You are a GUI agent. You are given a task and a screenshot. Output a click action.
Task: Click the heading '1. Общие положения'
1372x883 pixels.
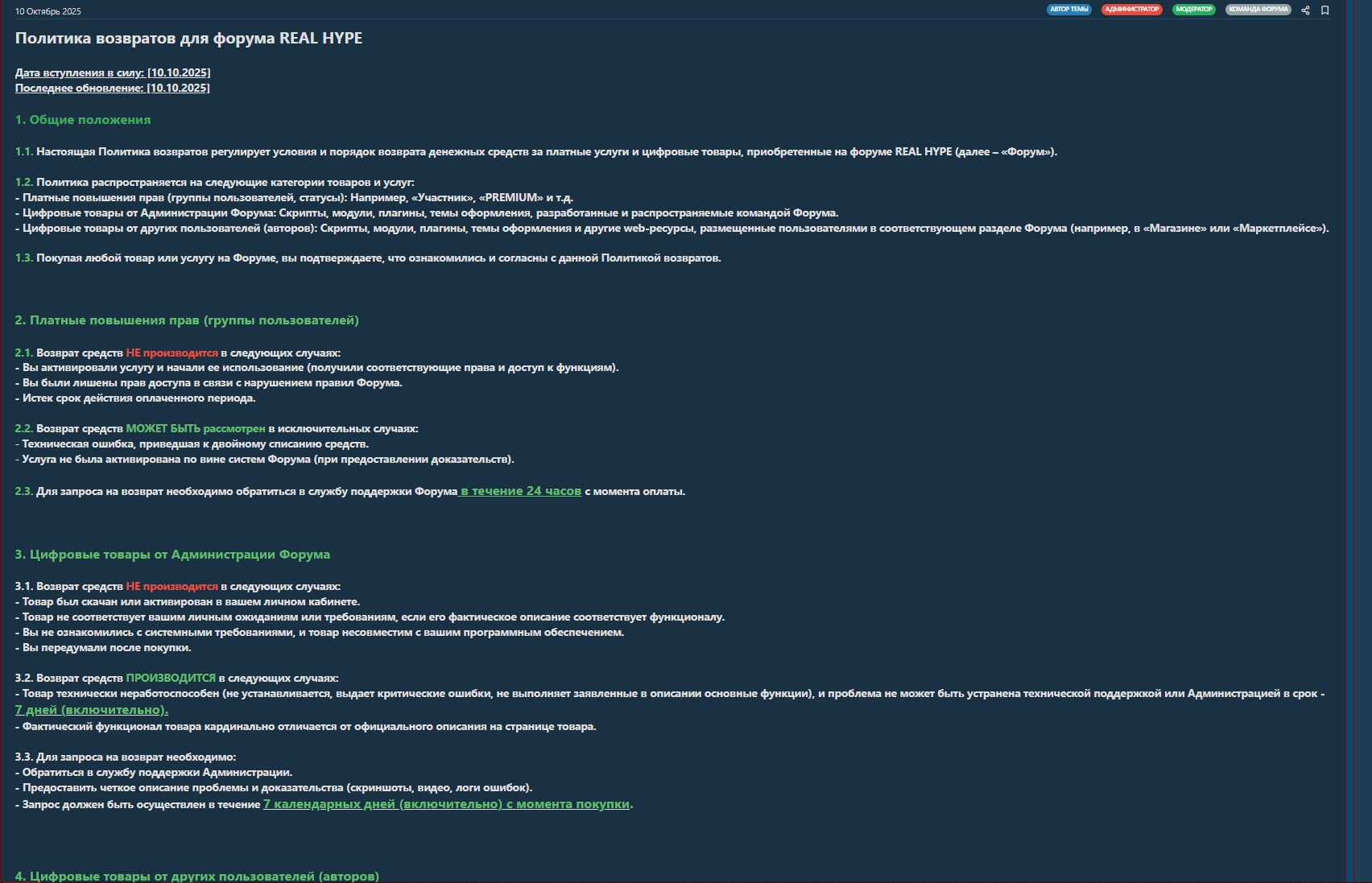(83, 120)
